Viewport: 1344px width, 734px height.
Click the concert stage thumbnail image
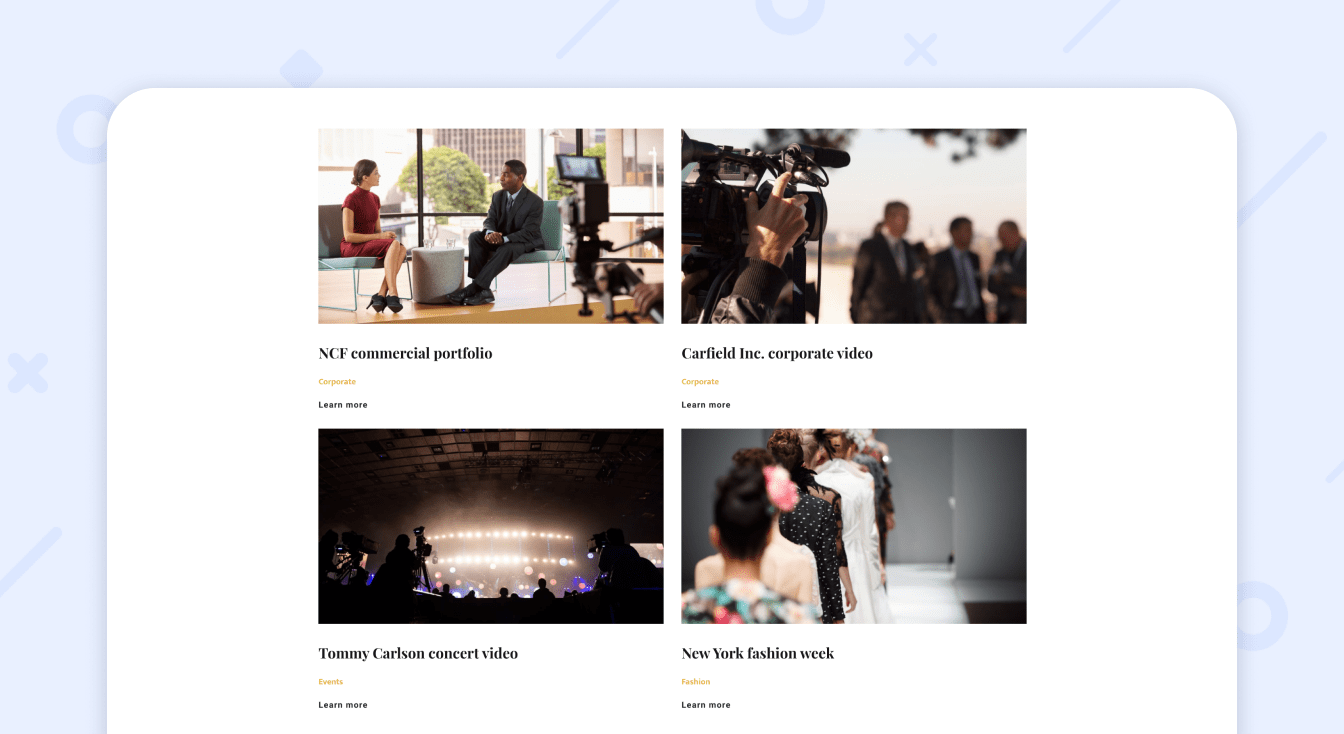(490, 525)
